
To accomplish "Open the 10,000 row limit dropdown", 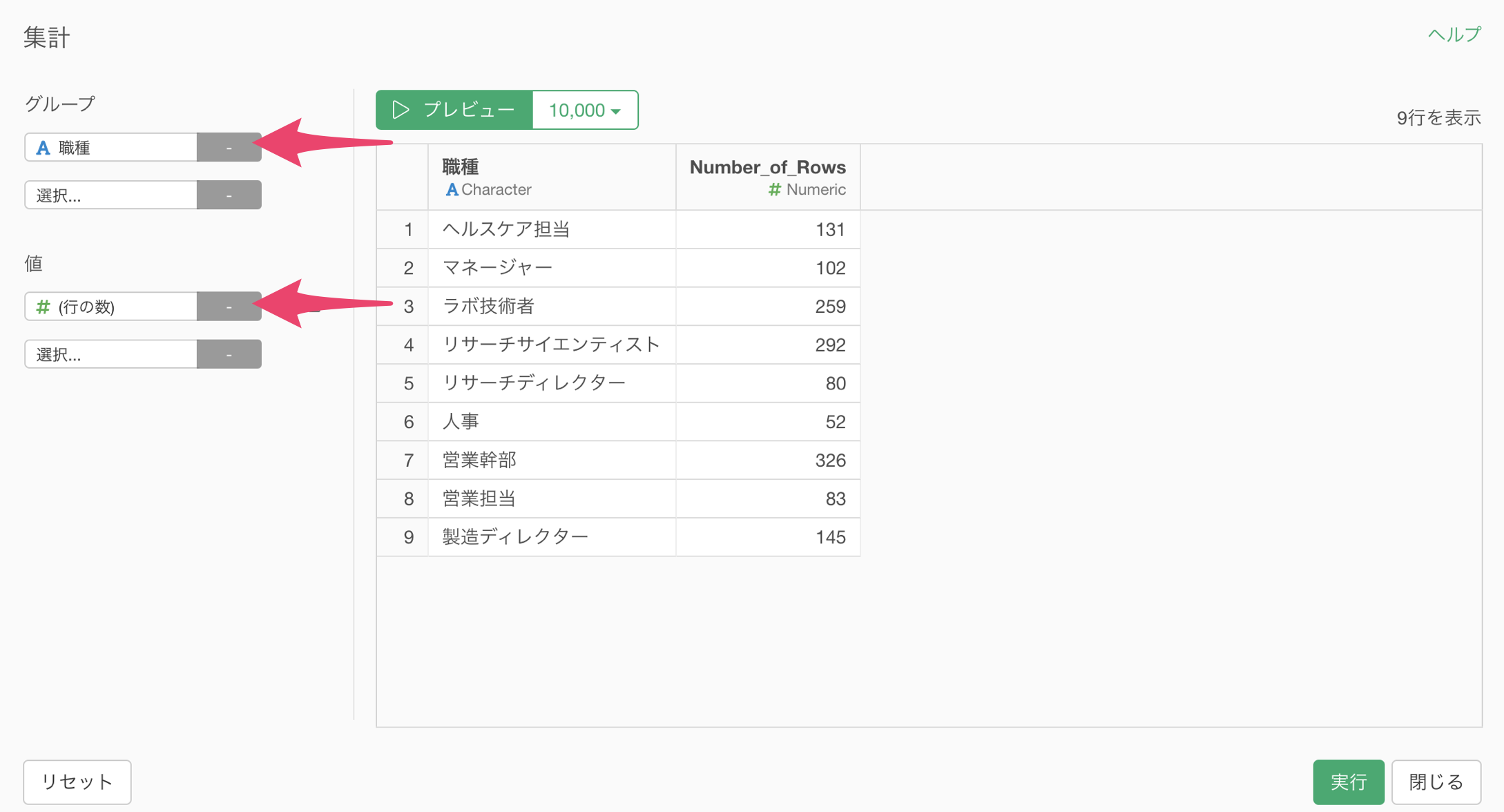I will click(x=585, y=110).
